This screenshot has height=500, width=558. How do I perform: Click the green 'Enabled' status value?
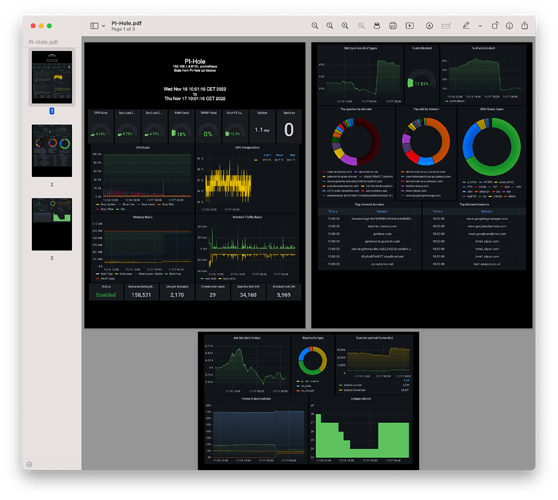tap(106, 295)
